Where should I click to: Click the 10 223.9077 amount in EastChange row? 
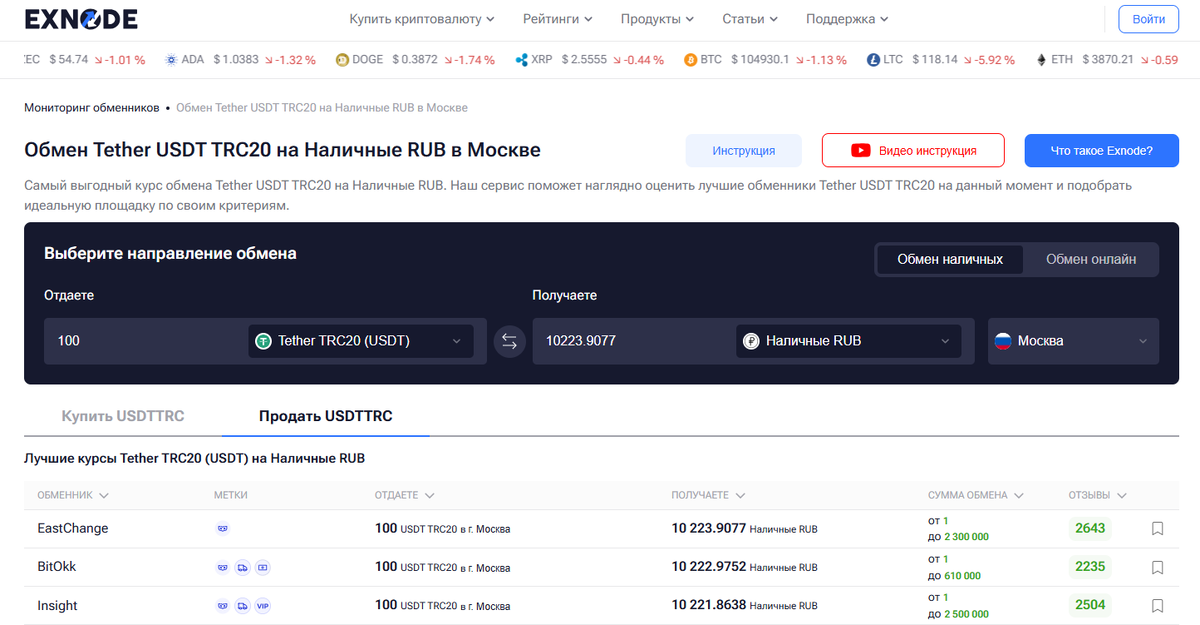pyautogui.click(x=709, y=529)
